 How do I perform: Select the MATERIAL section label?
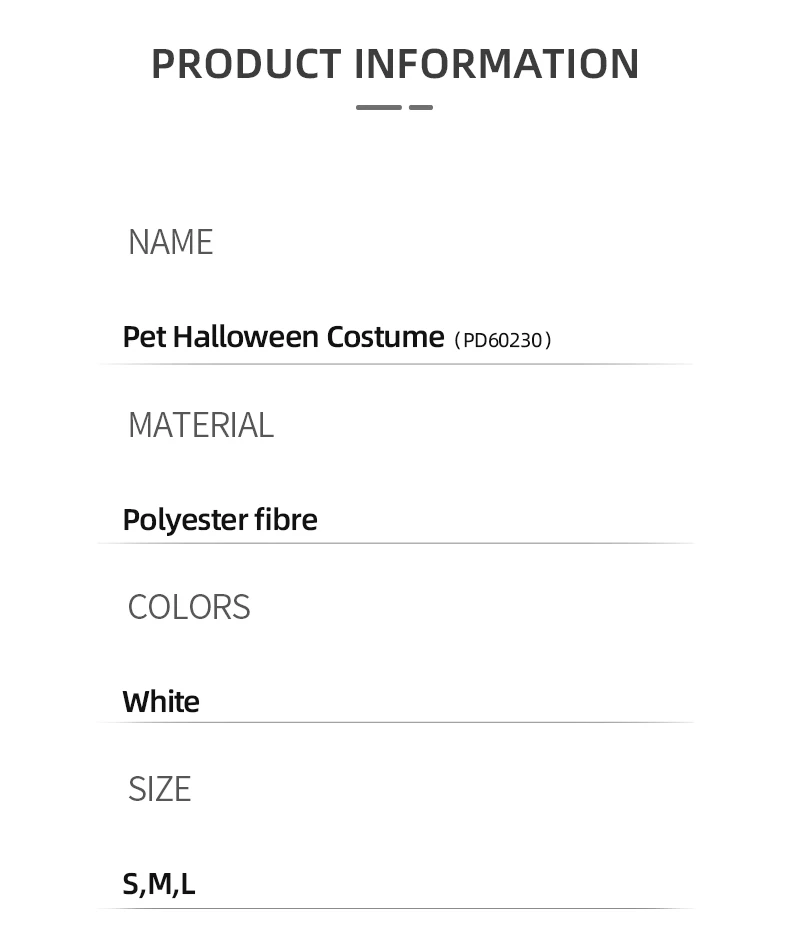point(200,425)
